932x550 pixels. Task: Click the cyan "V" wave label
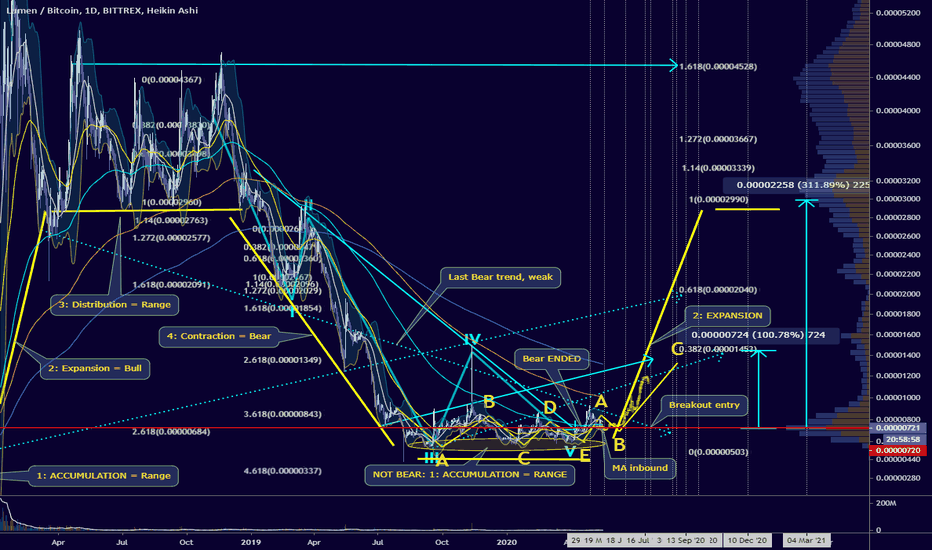point(569,452)
